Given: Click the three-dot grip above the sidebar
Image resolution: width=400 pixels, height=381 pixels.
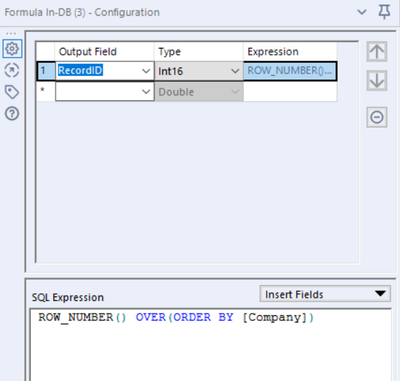Looking at the screenshot, I should 11,34.
